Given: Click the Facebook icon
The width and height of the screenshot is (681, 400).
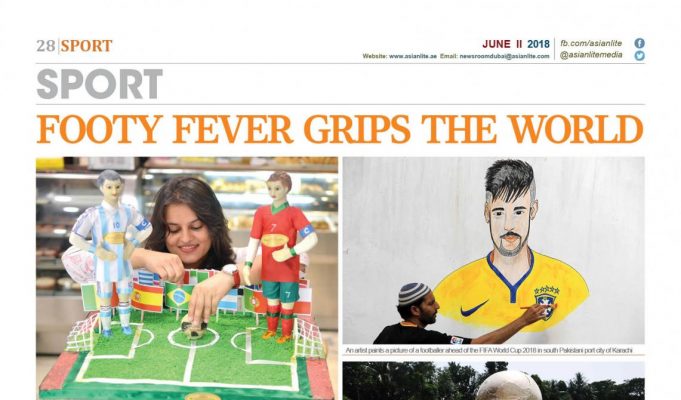Looking at the screenshot, I should tap(639, 43).
